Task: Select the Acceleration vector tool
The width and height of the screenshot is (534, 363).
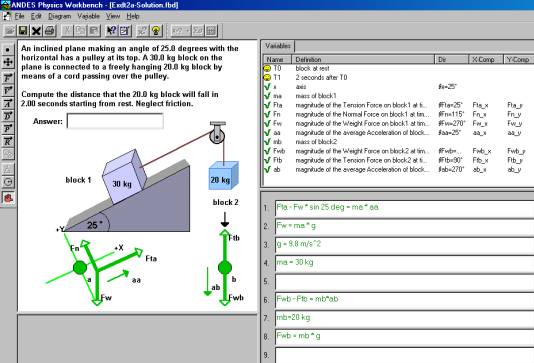Action: [8, 103]
